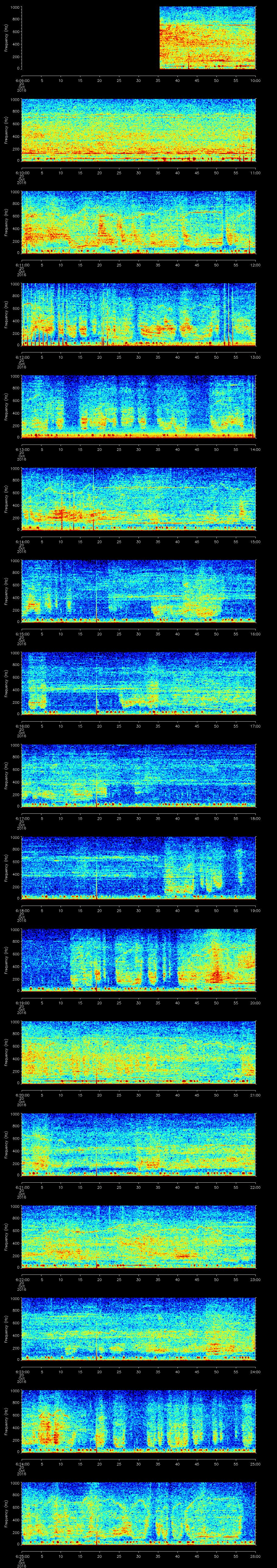
Task: Click the '6:22:00' start time label
Action: tap(22, 1279)
